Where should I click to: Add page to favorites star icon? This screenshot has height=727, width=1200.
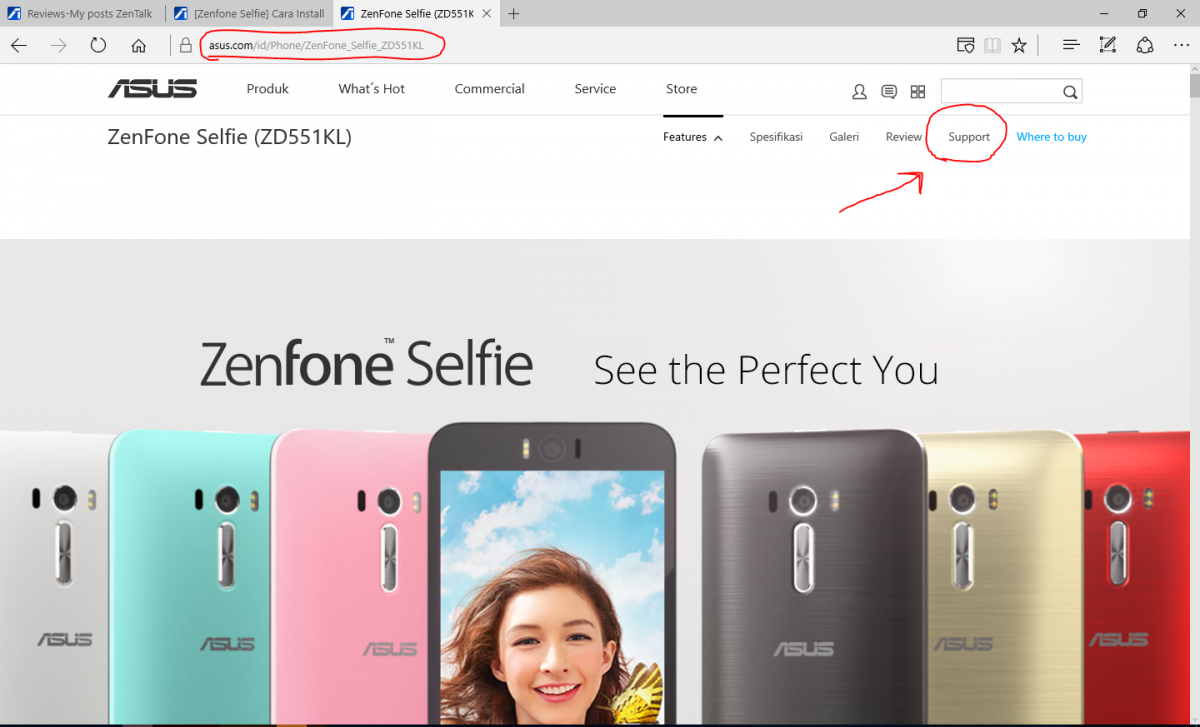[1019, 45]
